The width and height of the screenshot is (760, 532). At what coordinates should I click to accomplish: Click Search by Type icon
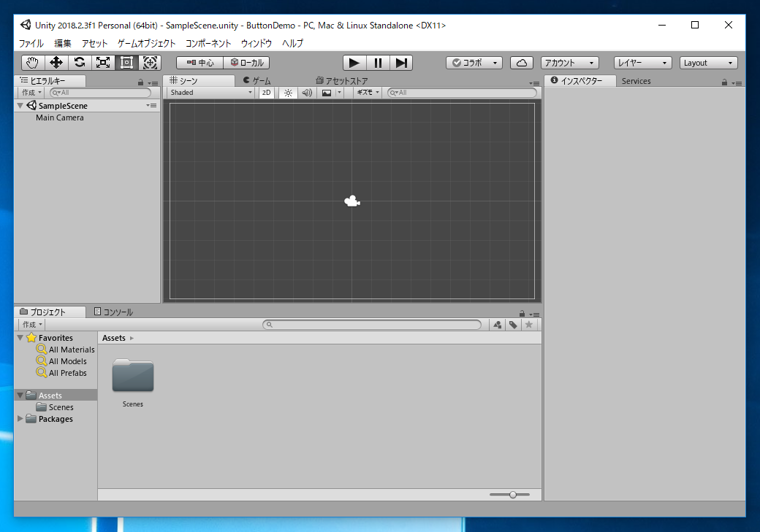[x=497, y=325]
